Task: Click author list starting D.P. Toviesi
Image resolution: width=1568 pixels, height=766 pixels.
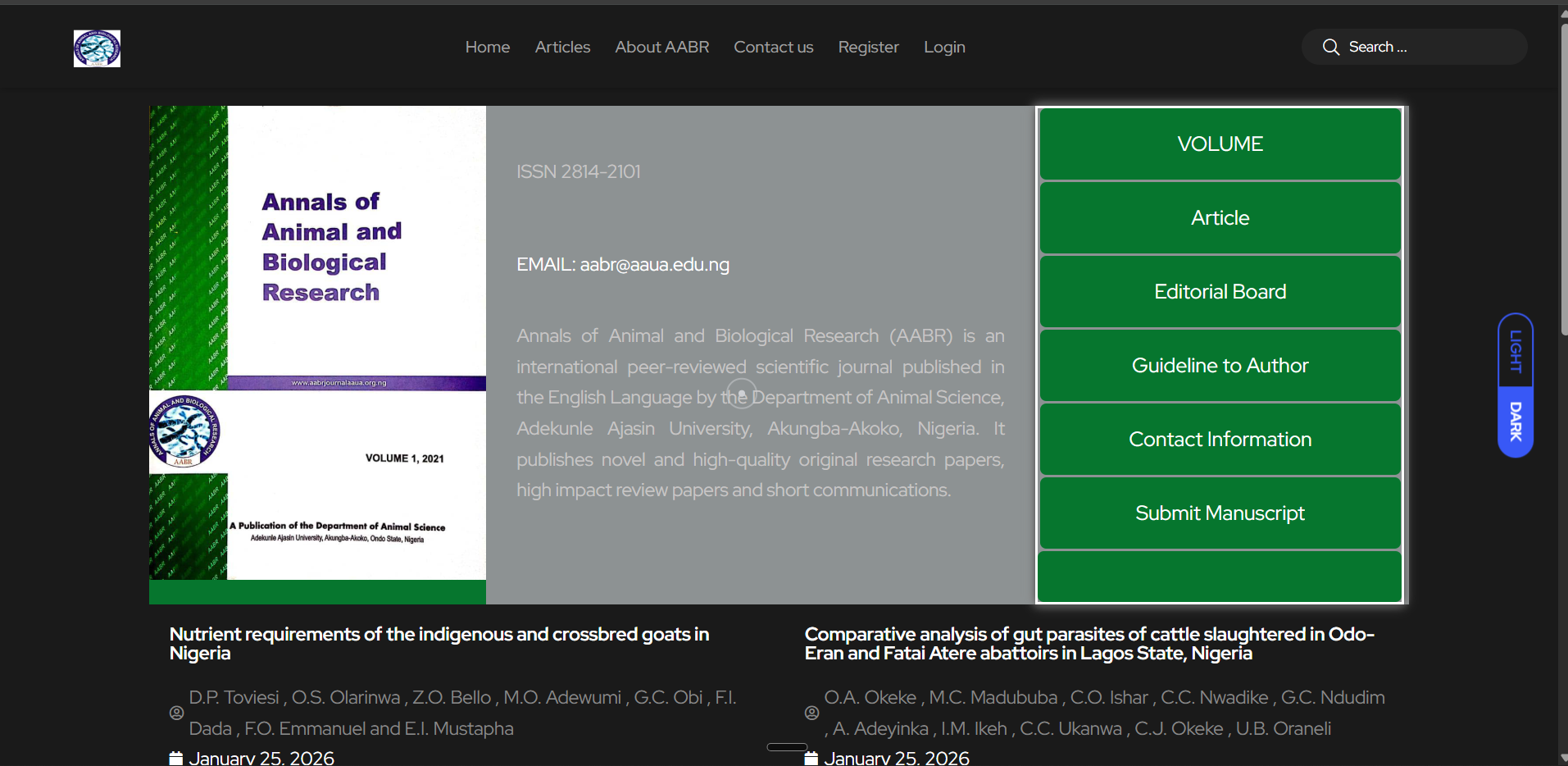Action: 463,713
